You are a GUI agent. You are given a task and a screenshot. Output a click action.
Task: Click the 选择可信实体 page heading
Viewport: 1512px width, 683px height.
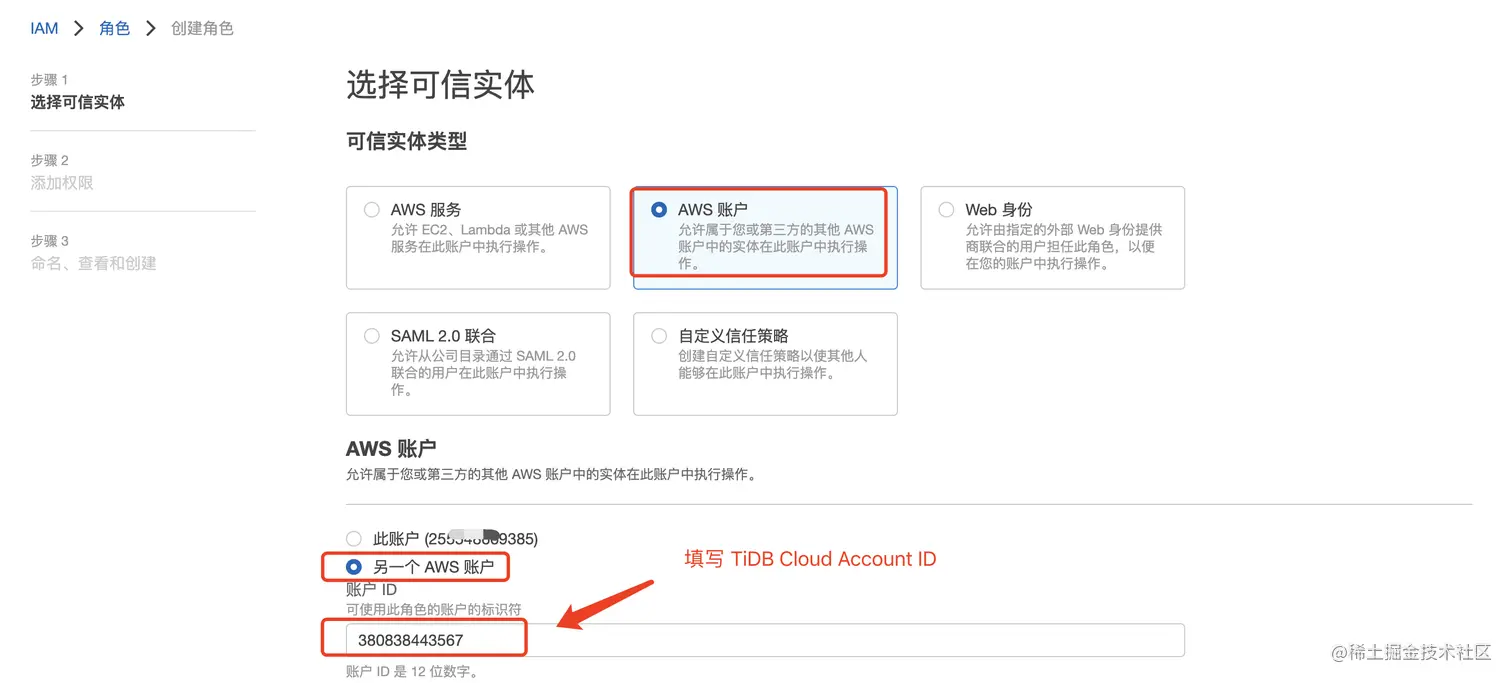point(441,86)
